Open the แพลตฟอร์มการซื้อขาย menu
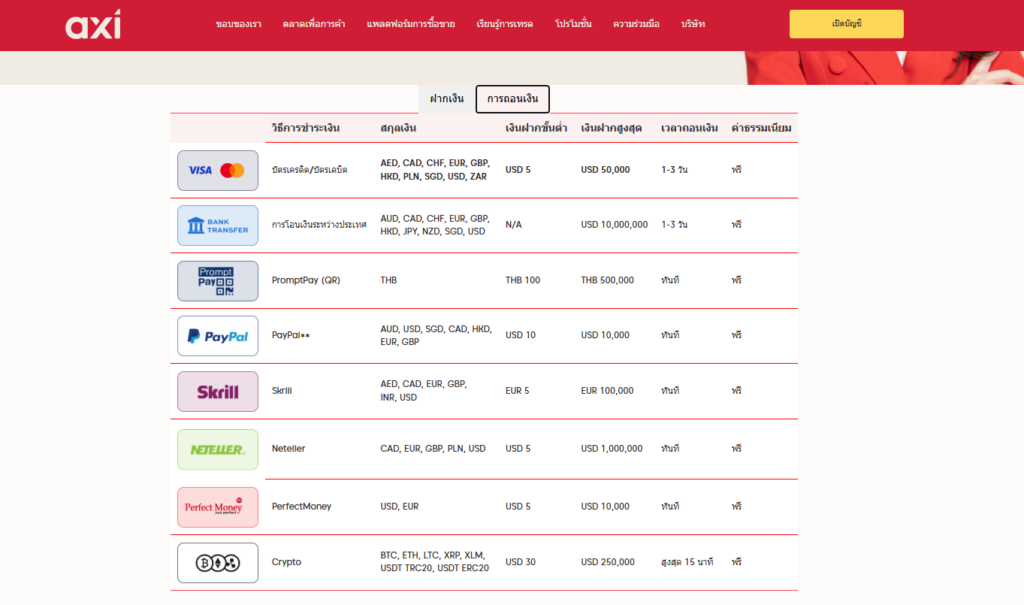 tap(411, 24)
